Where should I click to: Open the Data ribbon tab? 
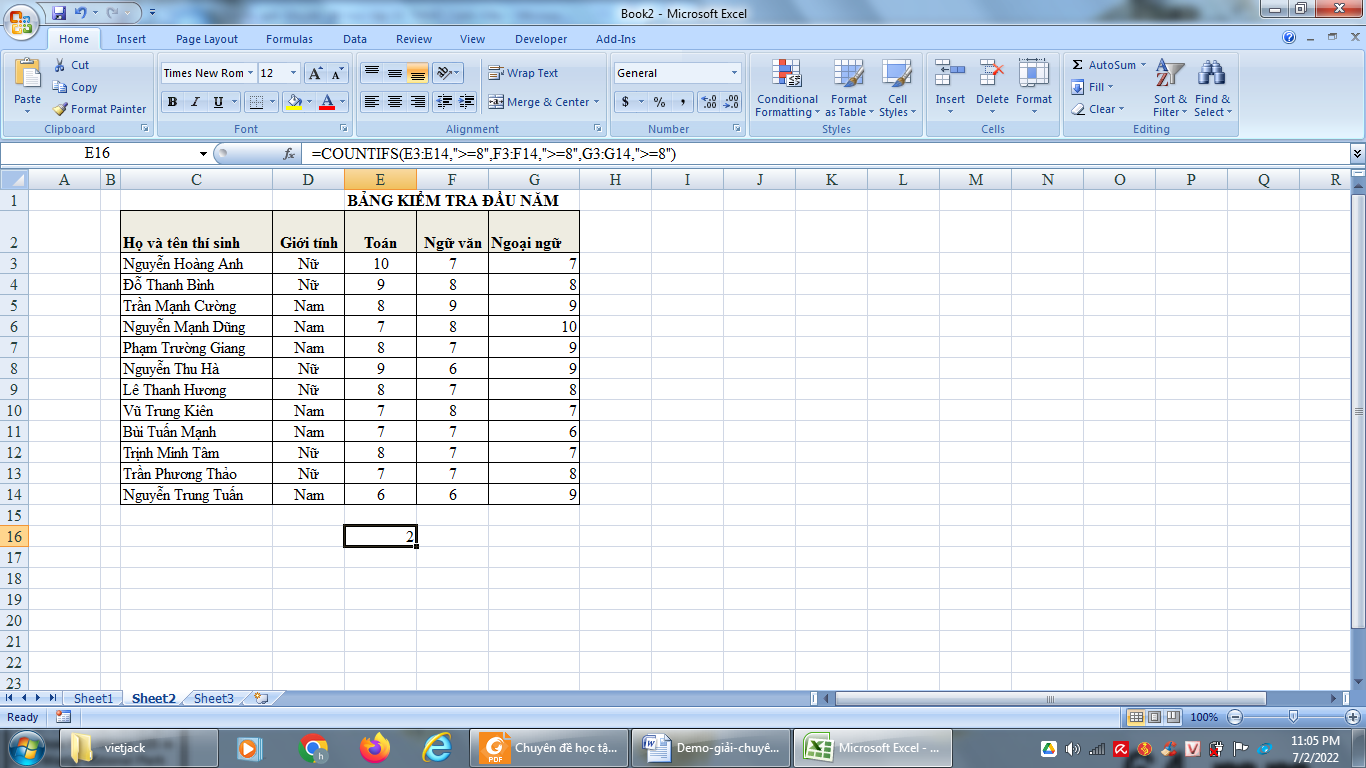click(x=355, y=39)
